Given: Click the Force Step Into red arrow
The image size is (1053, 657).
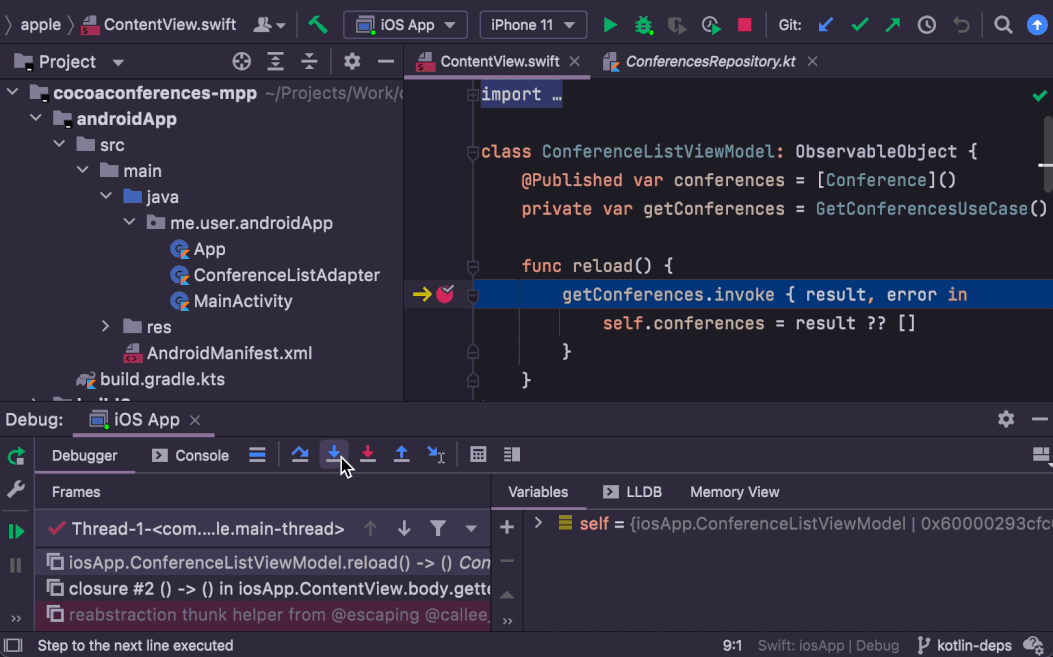Looking at the screenshot, I should point(368,455).
